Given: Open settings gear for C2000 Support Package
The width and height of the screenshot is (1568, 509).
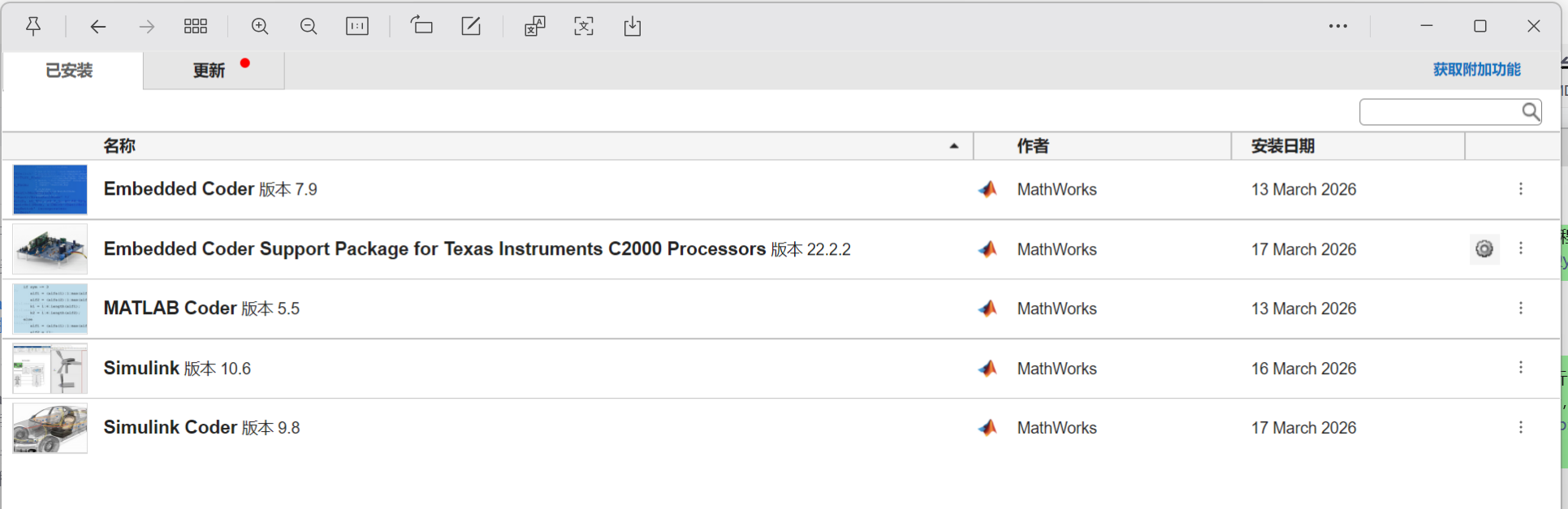Looking at the screenshot, I should pyautogui.click(x=1484, y=249).
